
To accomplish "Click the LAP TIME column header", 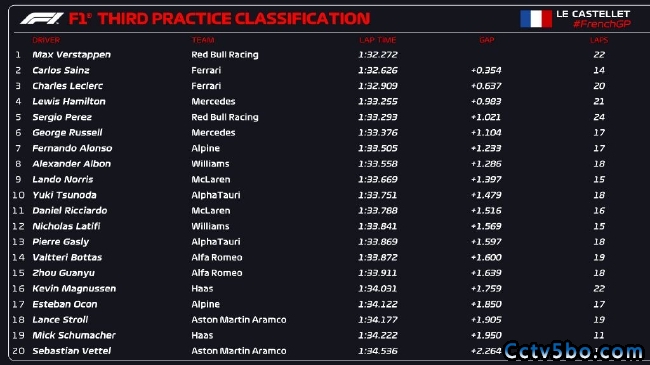I will pos(378,40).
